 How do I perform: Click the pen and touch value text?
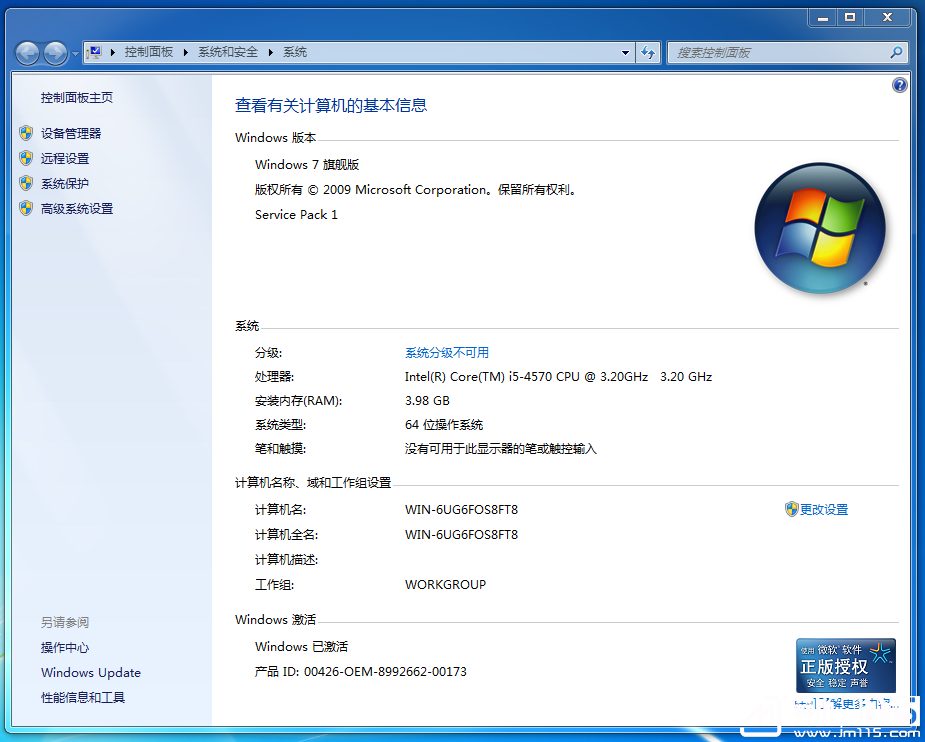(501, 449)
